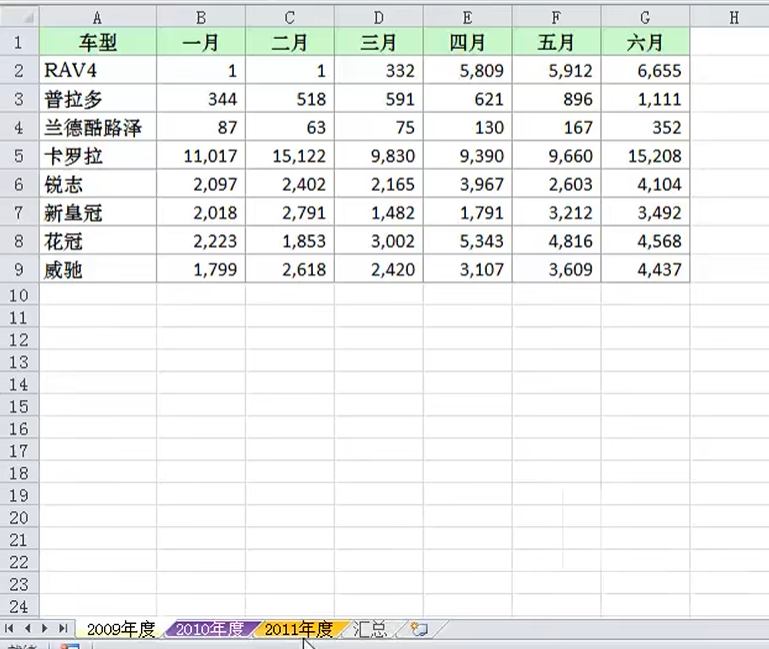Select the RAV4 cell

click(x=98, y=71)
